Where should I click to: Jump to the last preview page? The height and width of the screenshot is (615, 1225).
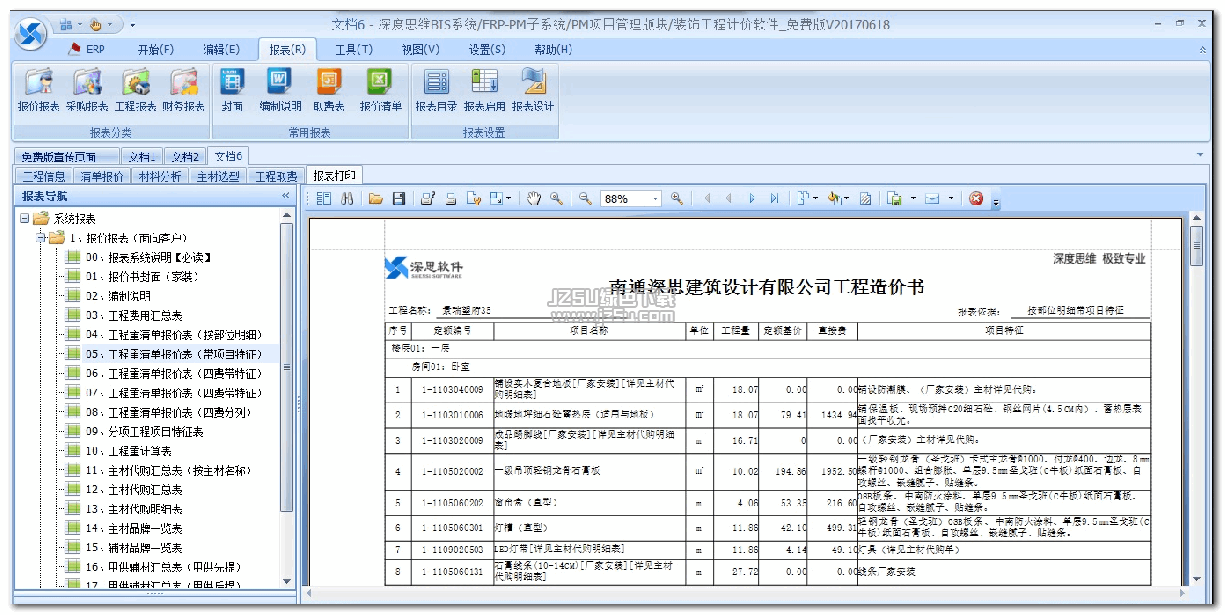click(x=775, y=199)
